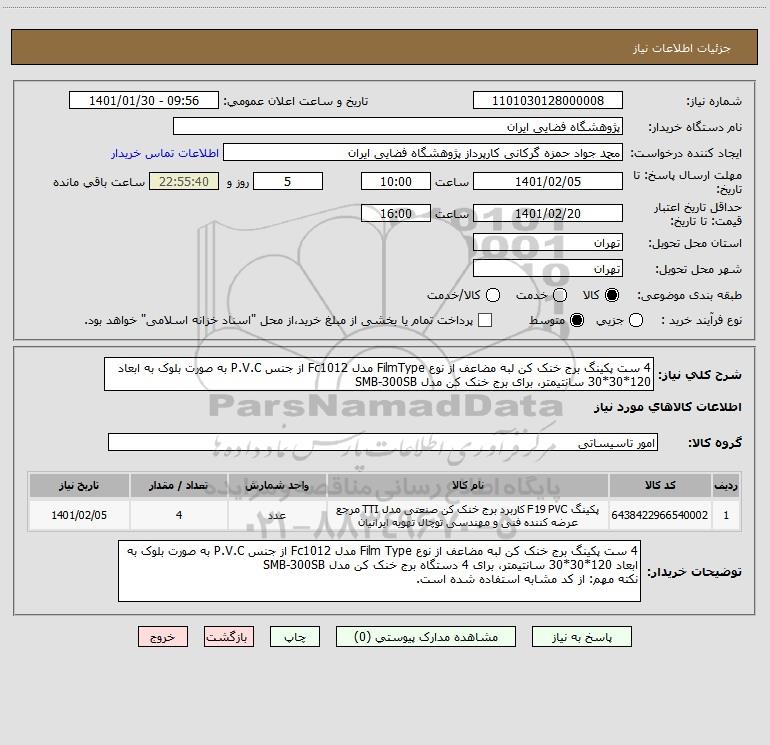770x745 pixels.
Task: Click the واحد شمارش column header
Action: click(277, 485)
